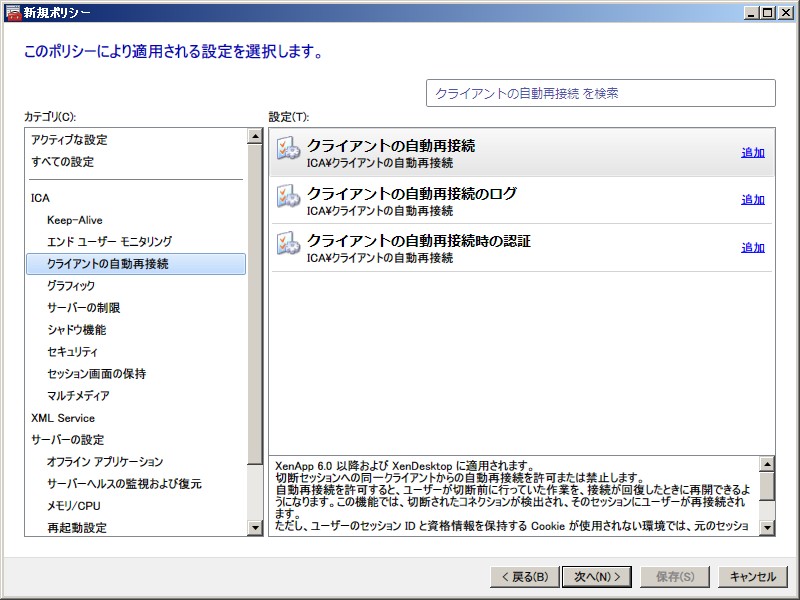Open the グラフィック category

click(71, 286)
